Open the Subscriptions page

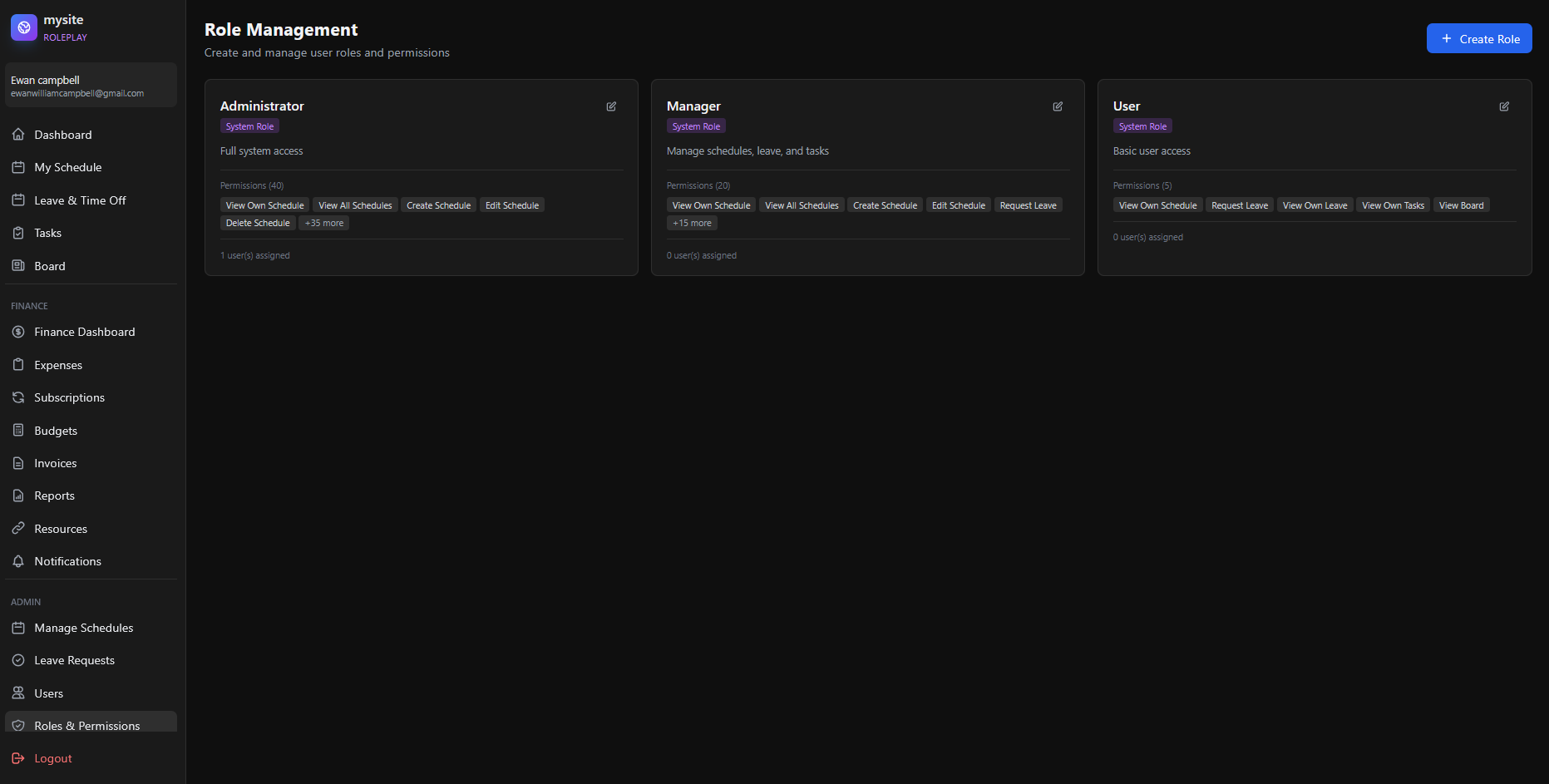point(69,397)
